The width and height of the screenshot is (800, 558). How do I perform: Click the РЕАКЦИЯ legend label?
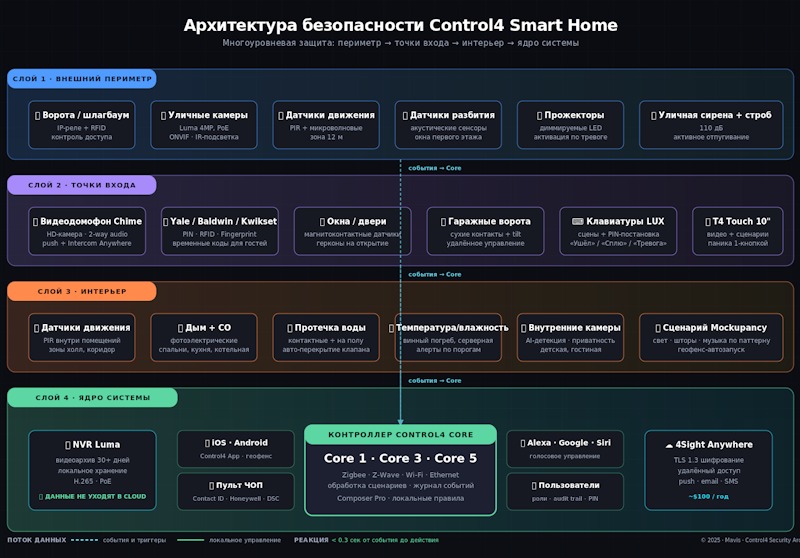click(x=311, y=540)
